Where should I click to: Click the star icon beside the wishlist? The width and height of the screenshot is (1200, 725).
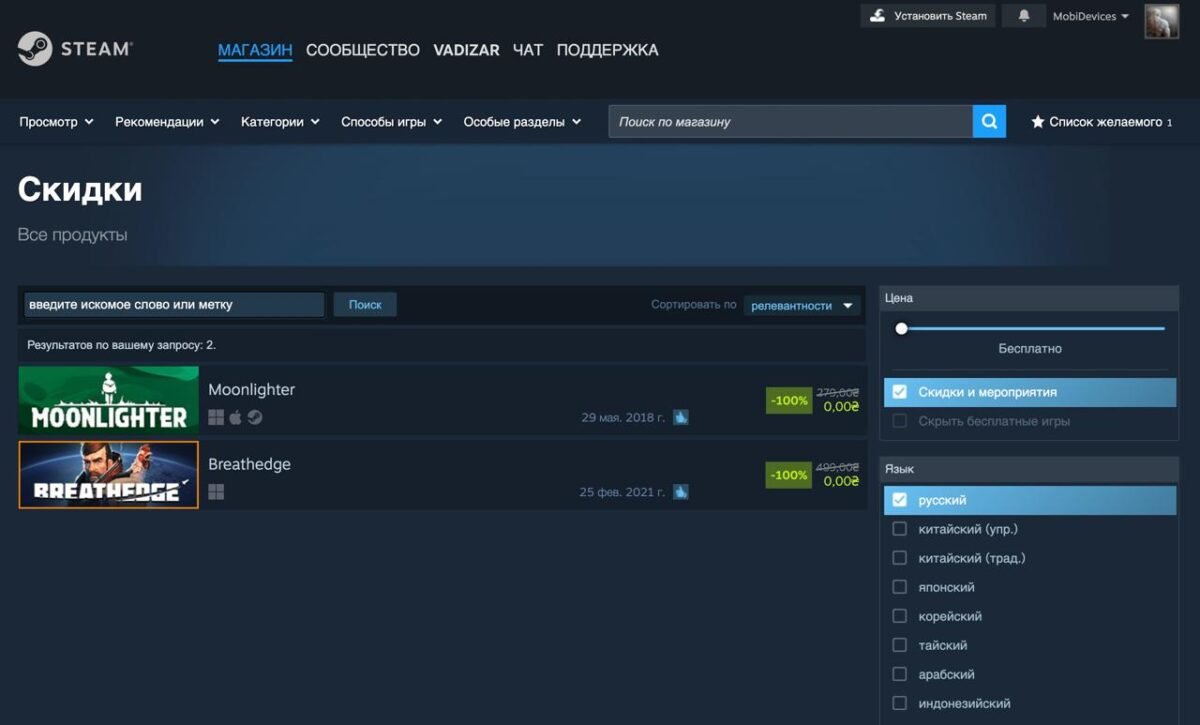click(x=1038, y=122)
